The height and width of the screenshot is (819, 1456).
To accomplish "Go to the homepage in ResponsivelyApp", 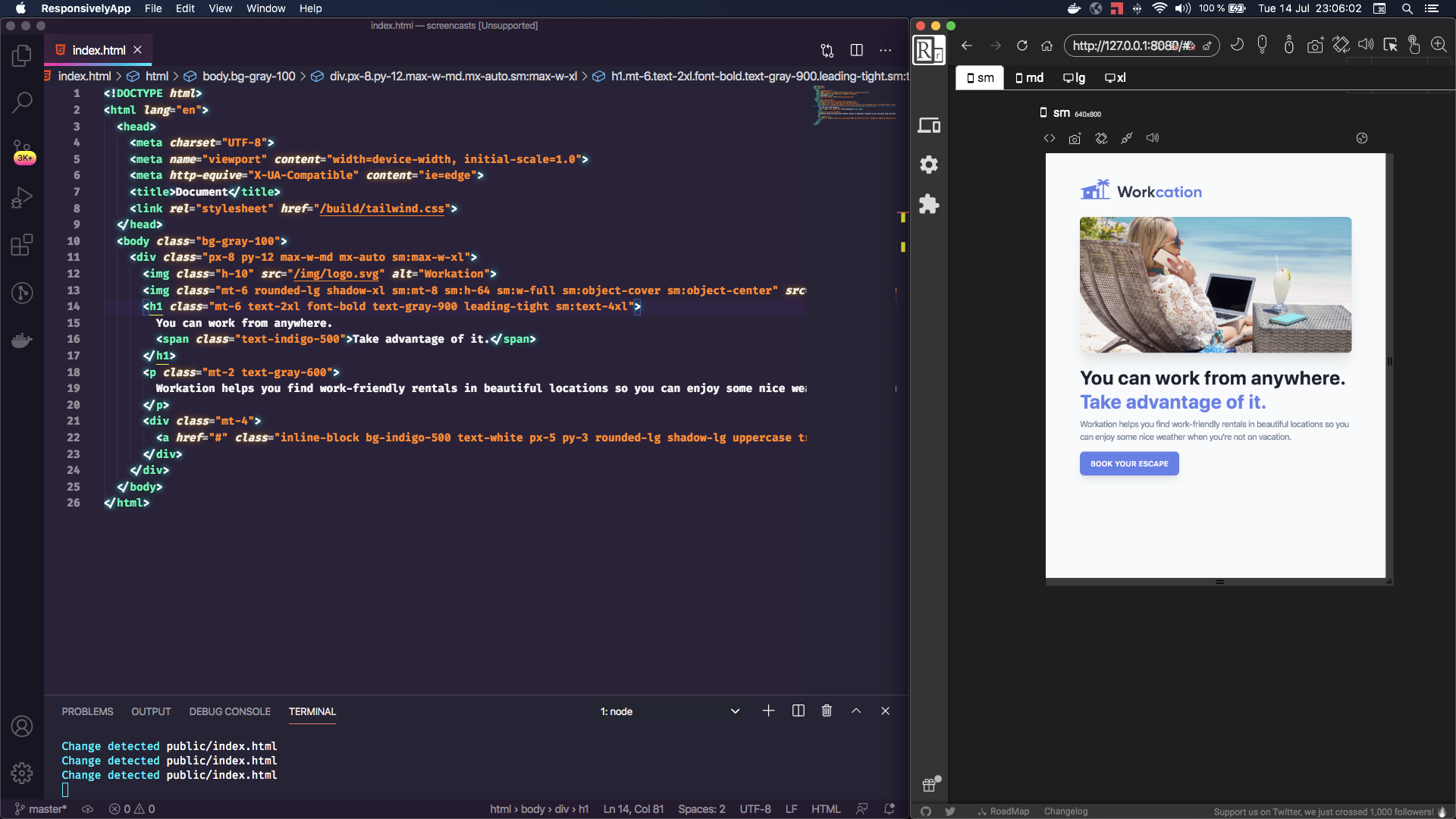I will coord(1047,45).
